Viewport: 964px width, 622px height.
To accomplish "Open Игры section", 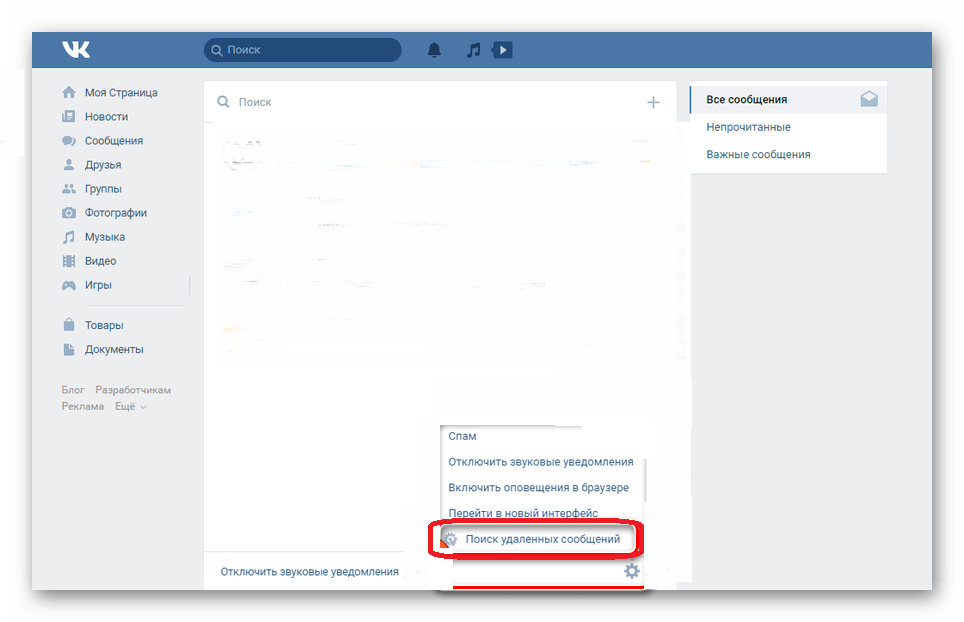I will coord(98,285).
